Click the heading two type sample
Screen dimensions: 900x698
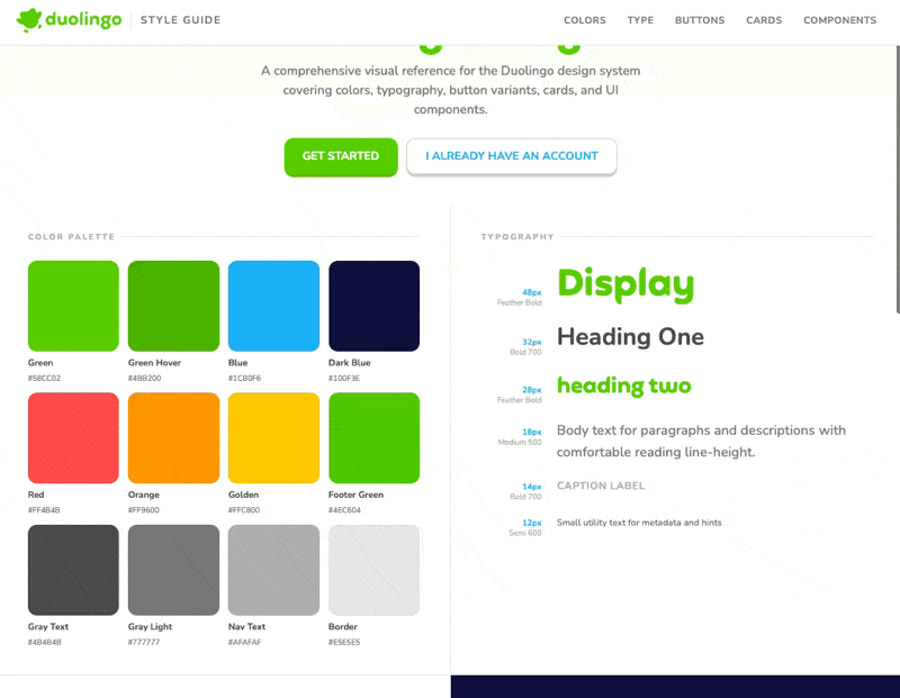point(624,386)
